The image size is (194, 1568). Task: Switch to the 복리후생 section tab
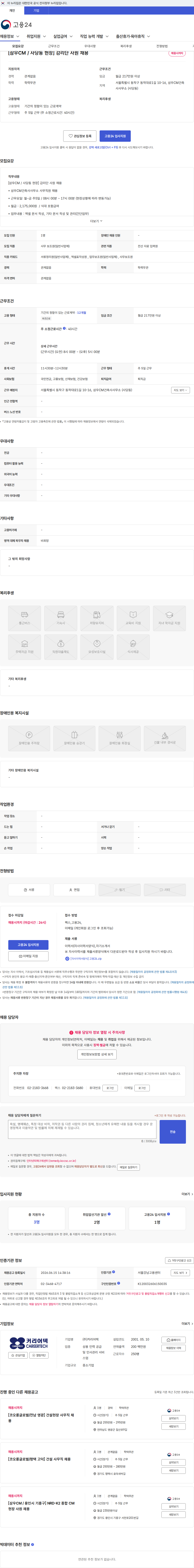(126, 46)
